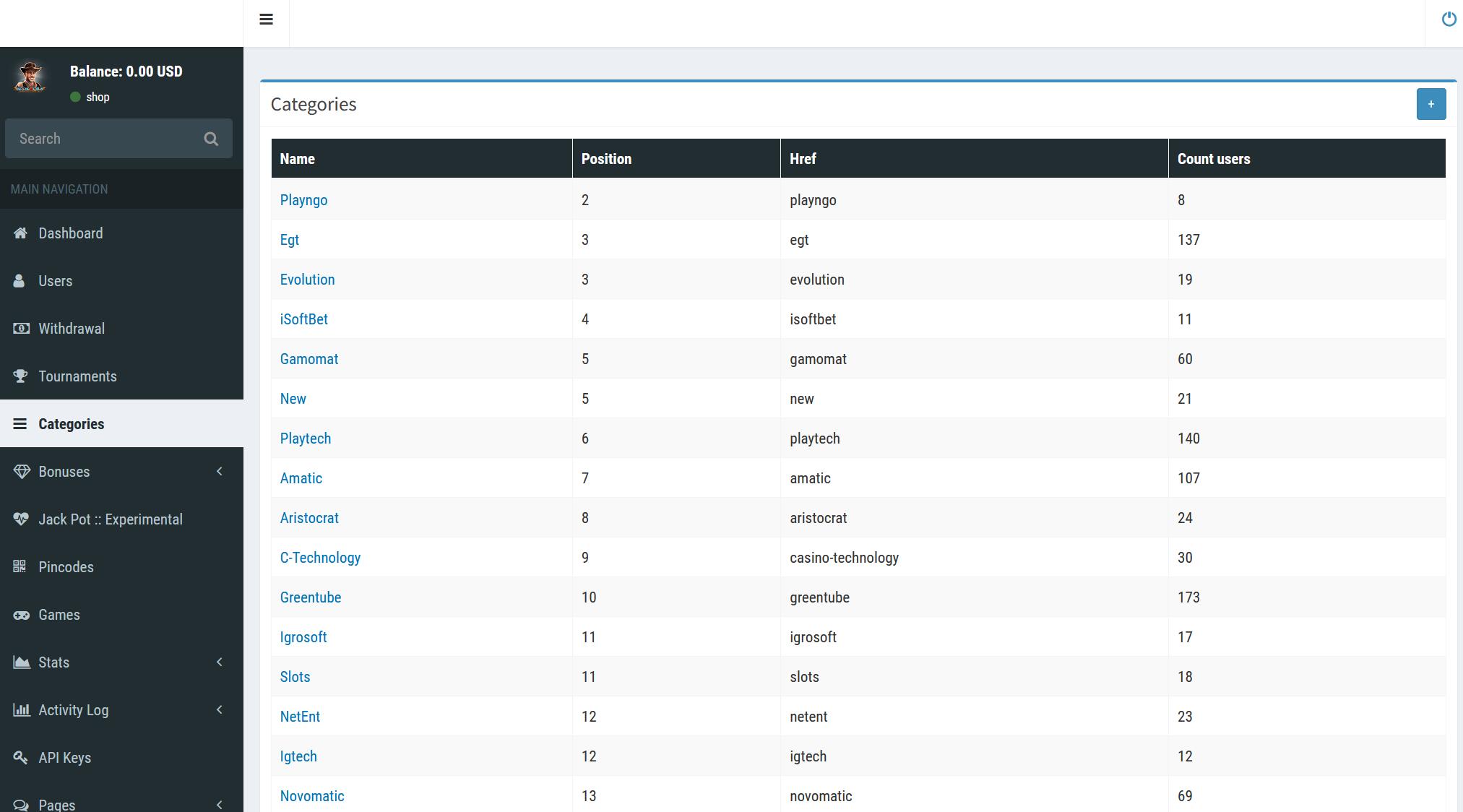Open the iSoftBet category link
Viewport: 1463px width, 812px height.
pyautogui.click(x=304, y=319)
